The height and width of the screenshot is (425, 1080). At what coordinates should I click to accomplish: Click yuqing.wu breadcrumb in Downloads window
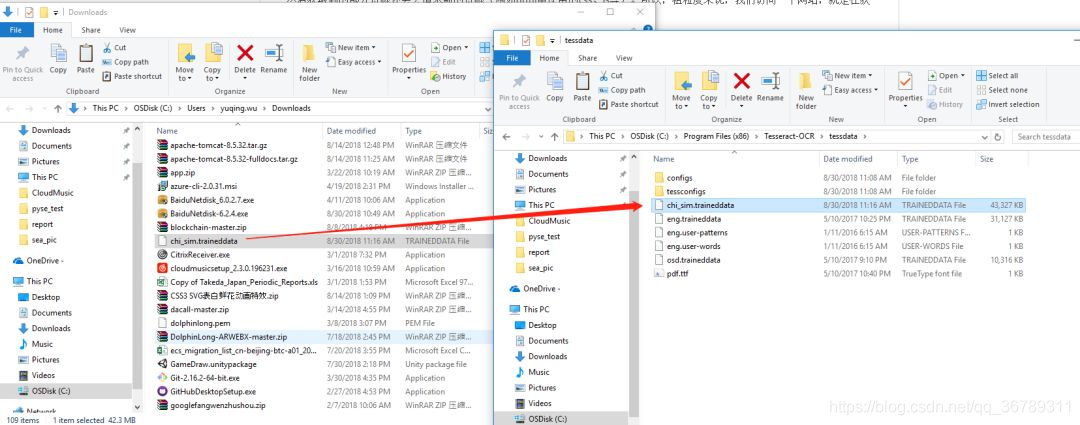(x=238, y=108)
